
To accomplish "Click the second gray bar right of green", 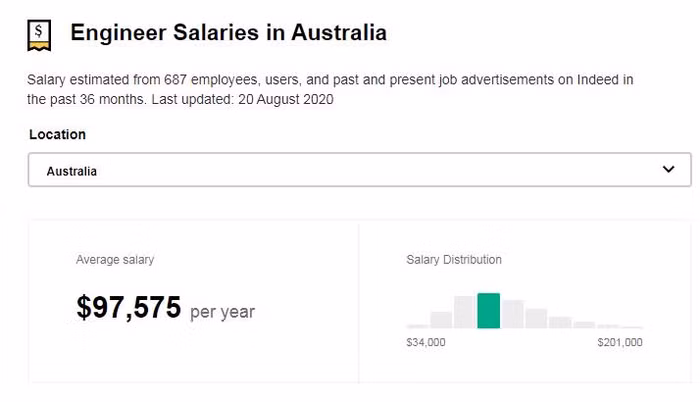I will point(536,318).
